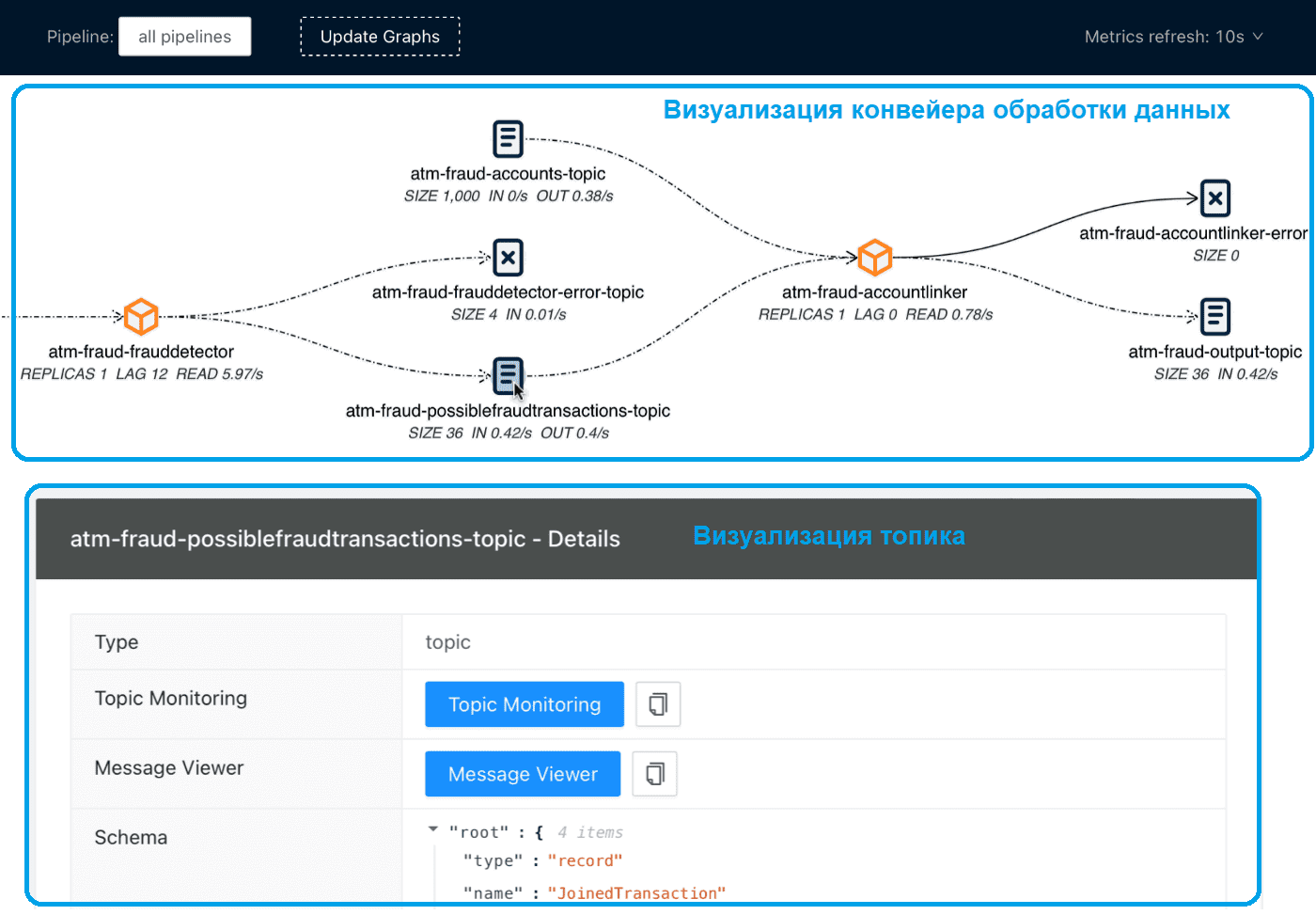This screenshot has height=915, width=1316.
Task: Click the atm-fraud-accountlinker node label
Action: 874,292
